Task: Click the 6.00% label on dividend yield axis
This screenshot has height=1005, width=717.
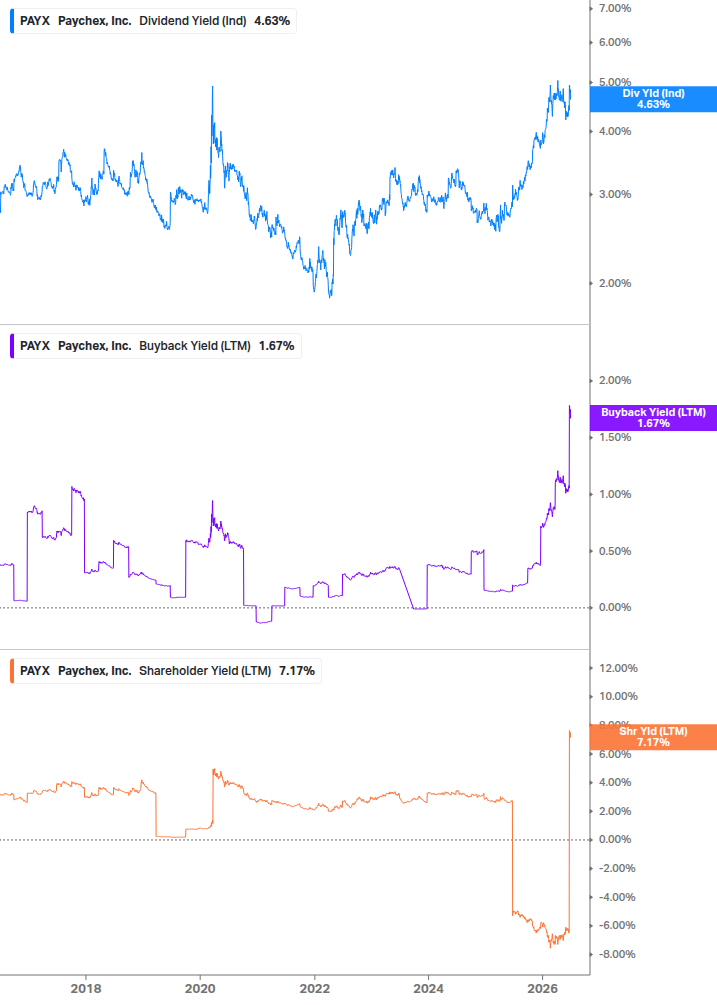Action: (615, 42)
